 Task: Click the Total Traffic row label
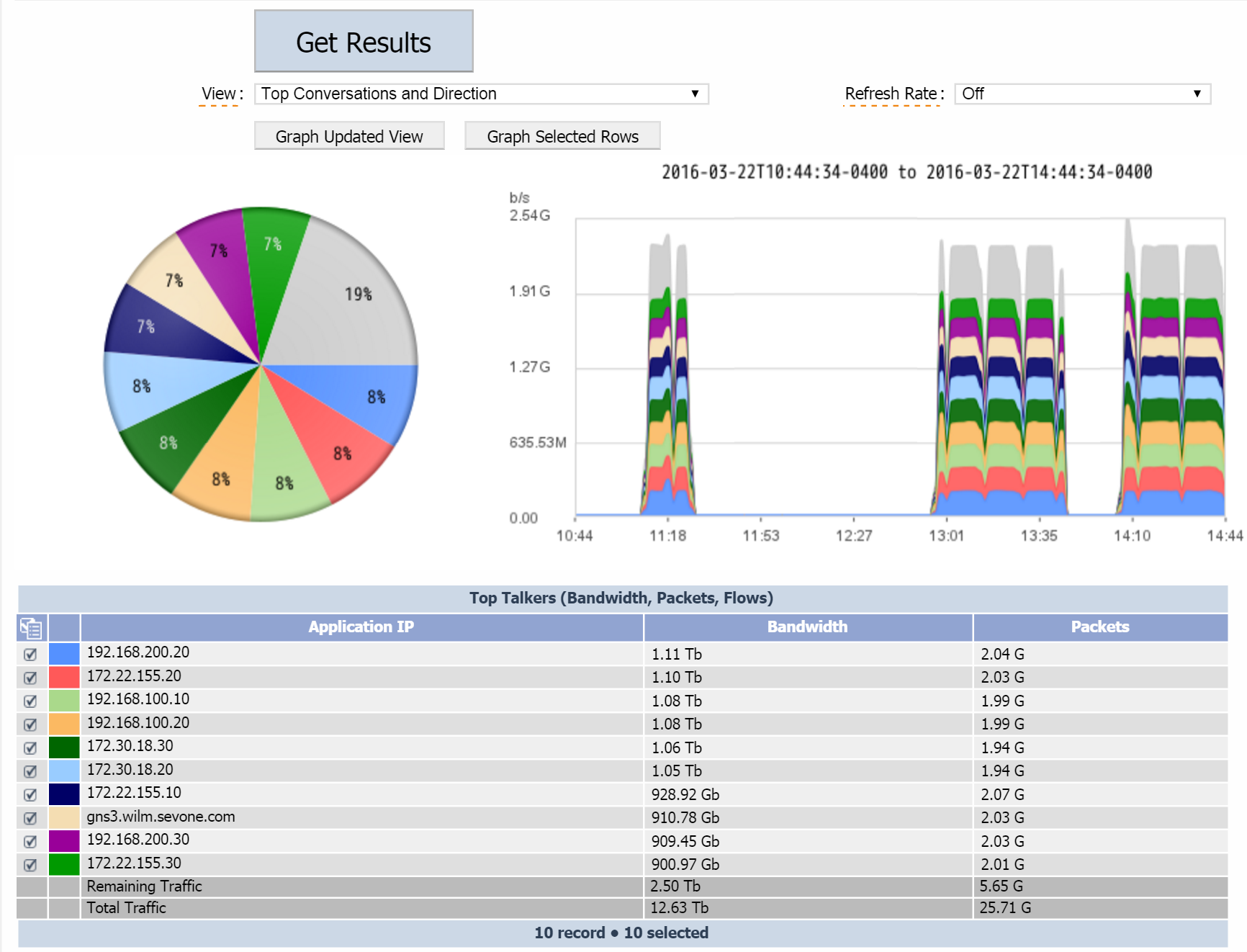pos(127,908)
